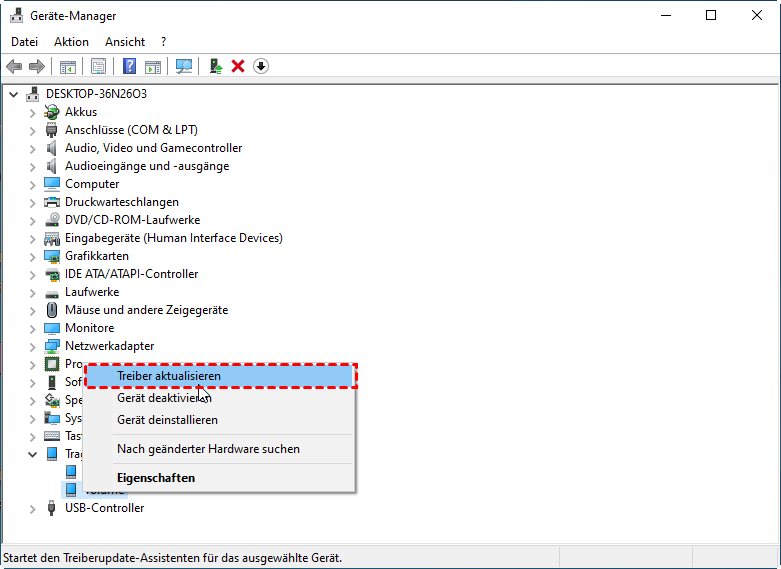The height and width of the screenshot is (569, 781).
Task: Select Nach geänderter Hardware suchen
Action: point(208,449)
